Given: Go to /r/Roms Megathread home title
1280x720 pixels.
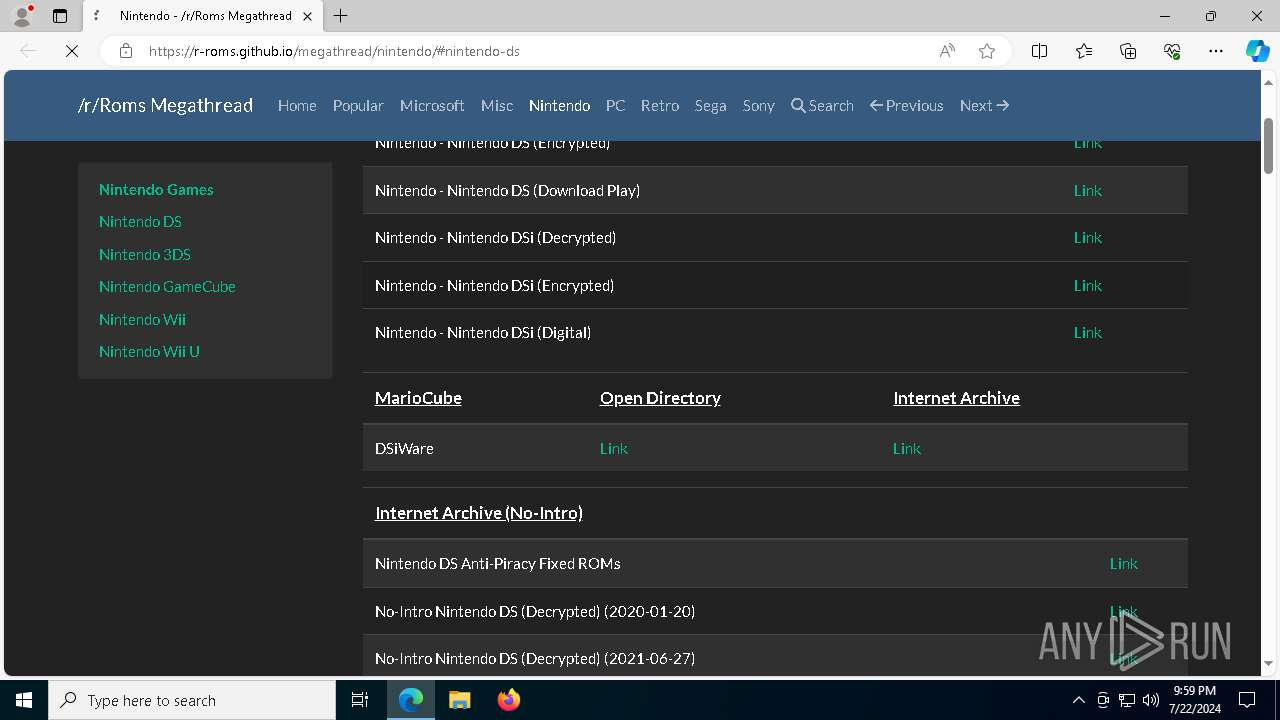Looking at the screenshot, I should coord(165,105).
